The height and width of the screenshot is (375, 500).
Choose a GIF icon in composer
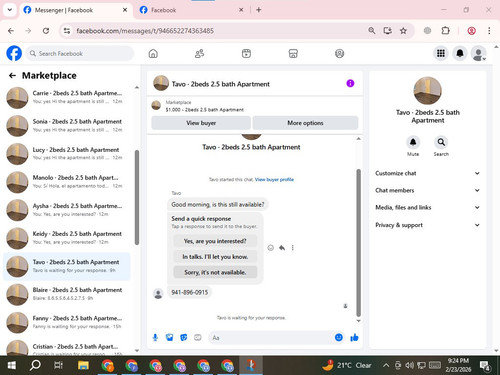198,338
